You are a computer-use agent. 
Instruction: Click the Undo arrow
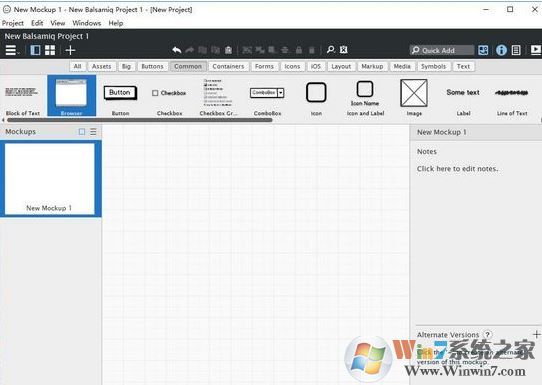click(x=177, y=50)
